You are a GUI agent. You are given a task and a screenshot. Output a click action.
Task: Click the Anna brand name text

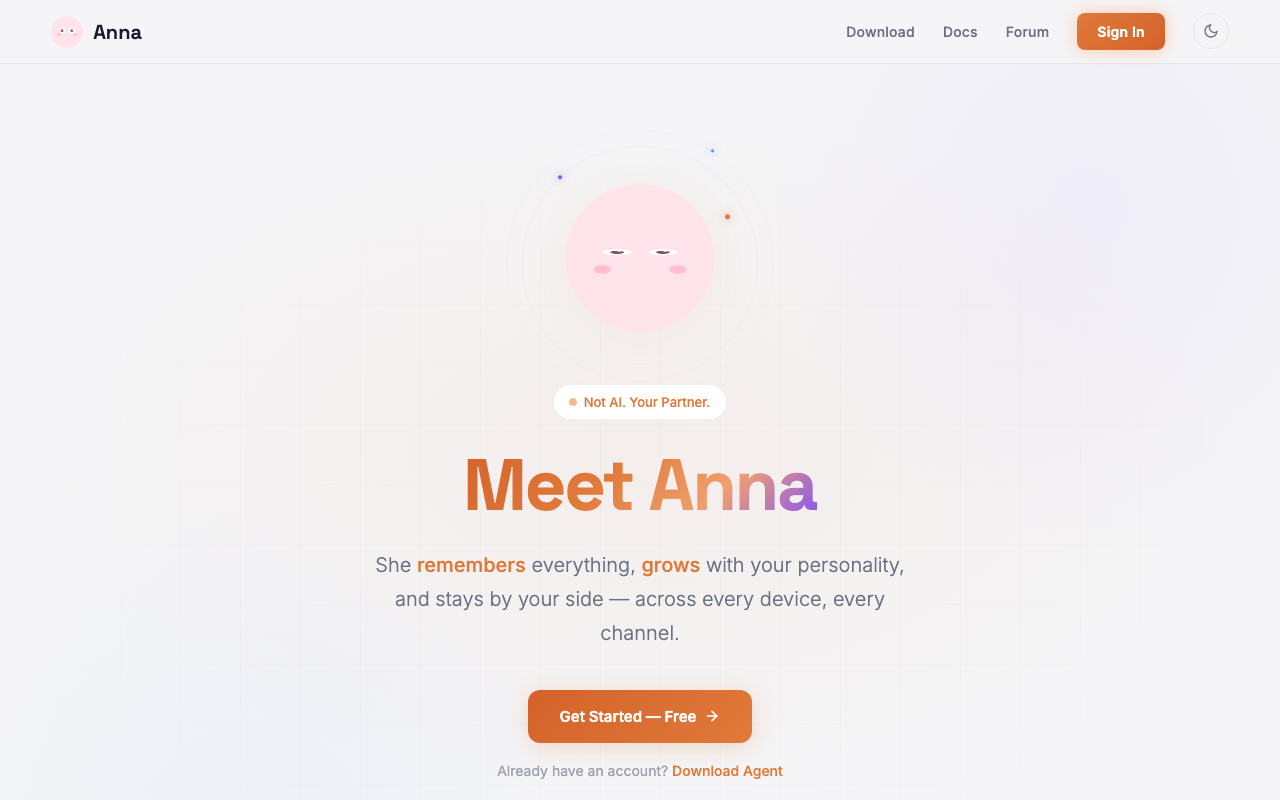(117, 32)
